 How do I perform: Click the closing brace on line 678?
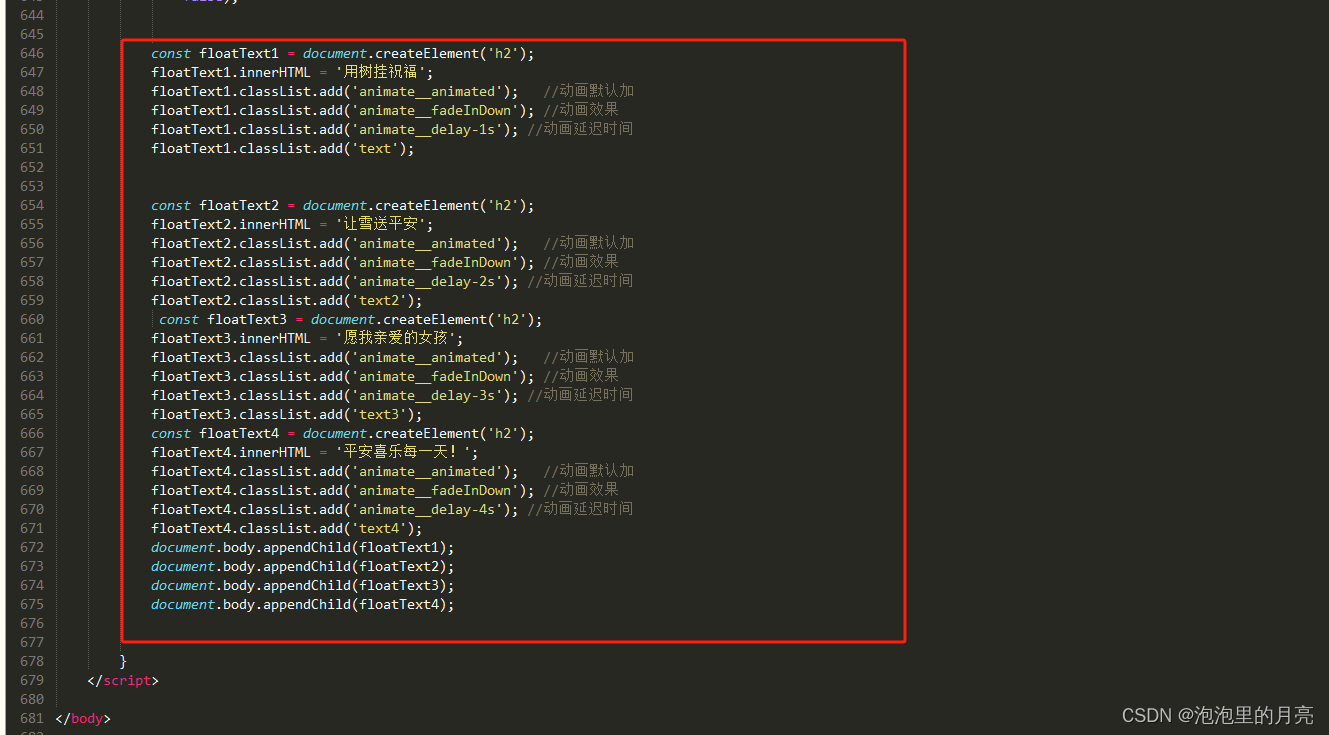point(123,661)
